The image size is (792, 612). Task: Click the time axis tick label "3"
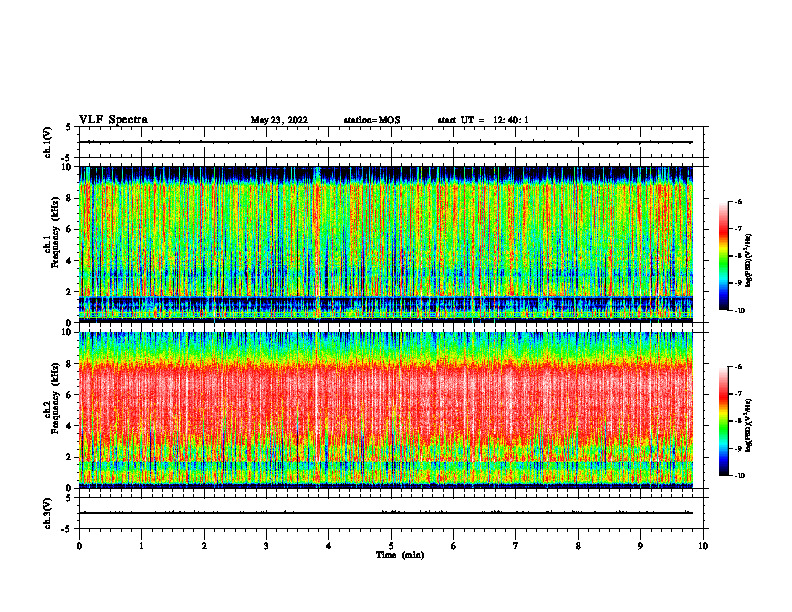pos(266,546)
